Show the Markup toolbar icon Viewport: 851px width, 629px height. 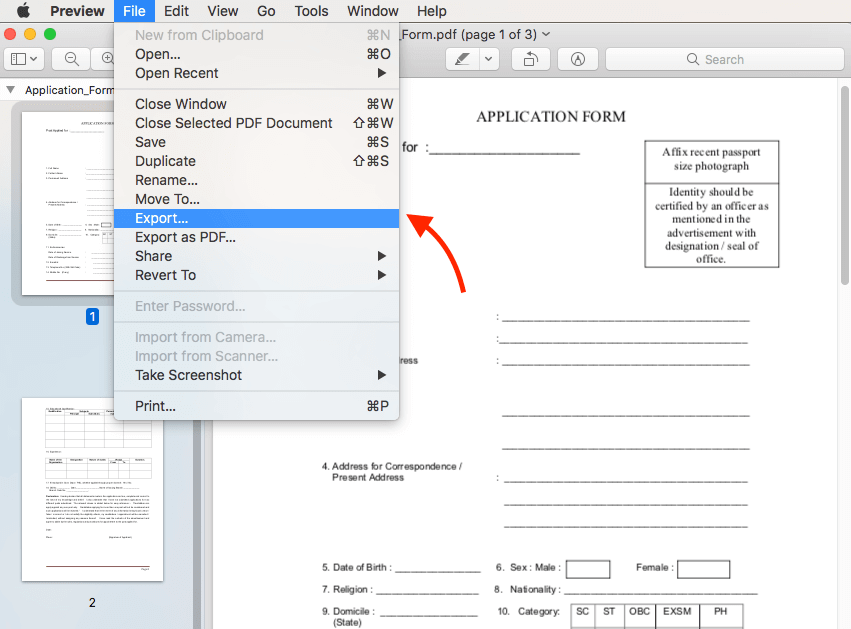578,59
